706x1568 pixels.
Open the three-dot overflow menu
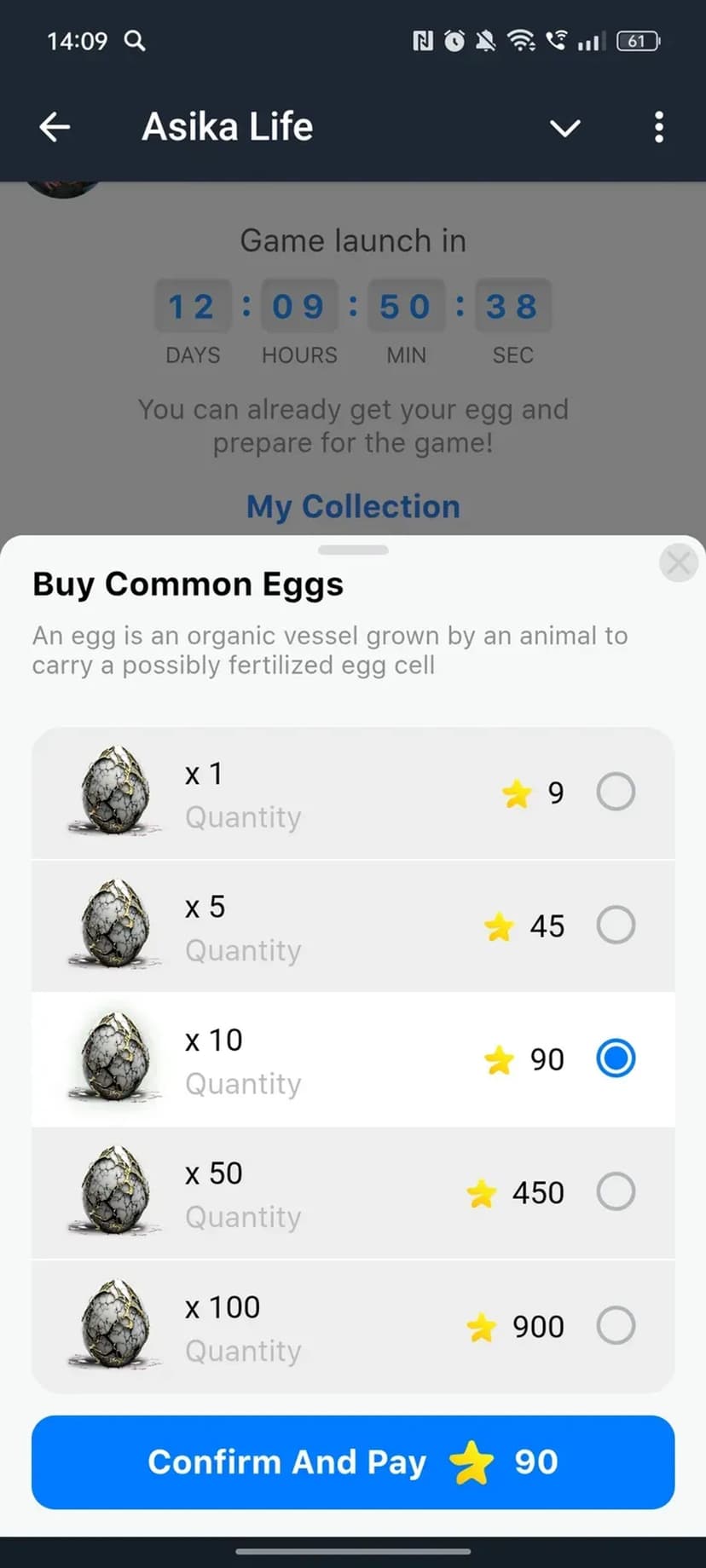(658, 127)
